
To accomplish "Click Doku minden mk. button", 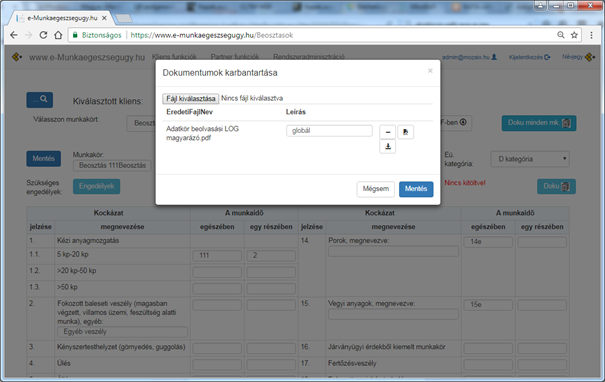I will pos(539,123).
